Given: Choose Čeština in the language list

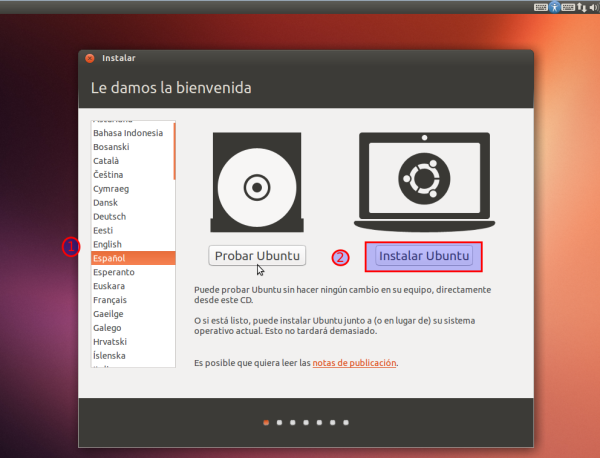Looking at the screenshot, I should tap(133, 174).
